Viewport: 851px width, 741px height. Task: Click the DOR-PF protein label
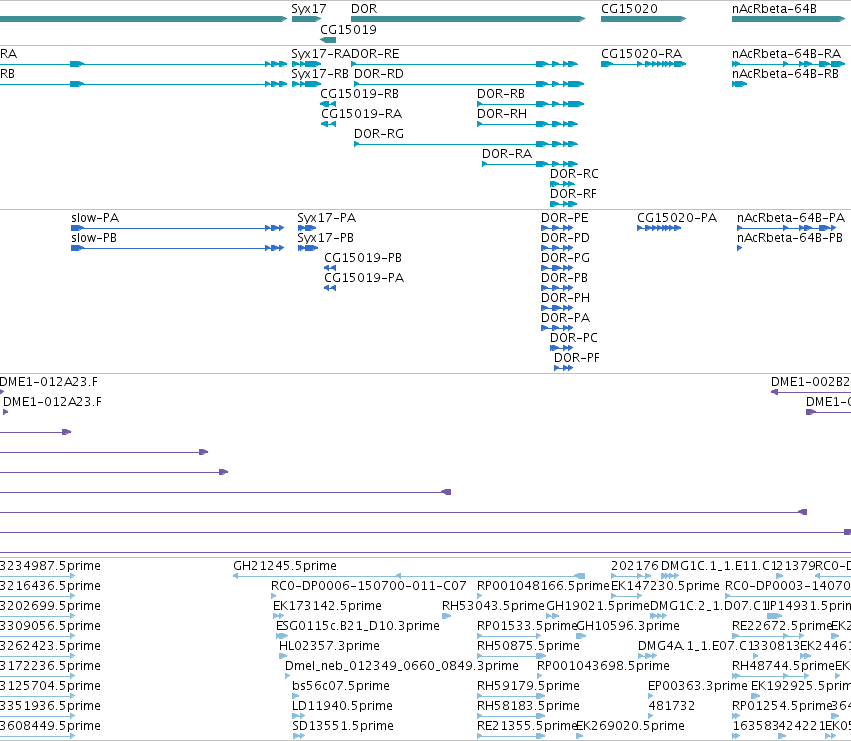[x=577, y=359]
